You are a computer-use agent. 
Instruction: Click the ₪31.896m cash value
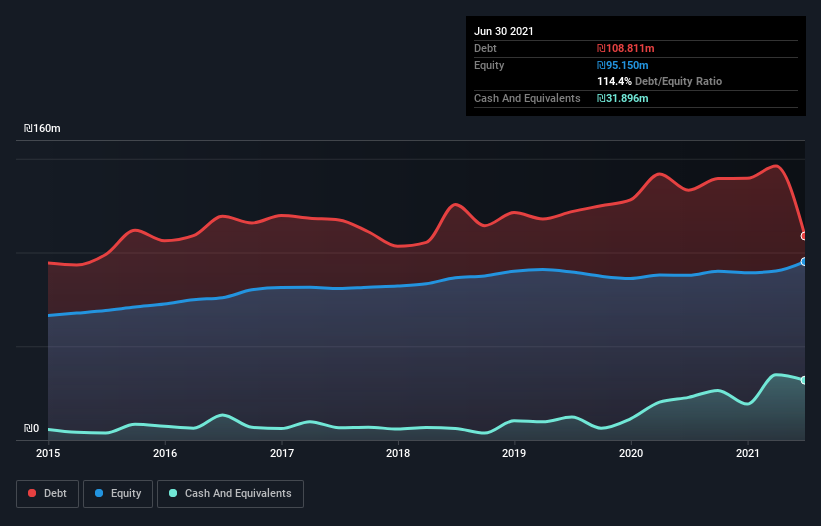(623, 98)
